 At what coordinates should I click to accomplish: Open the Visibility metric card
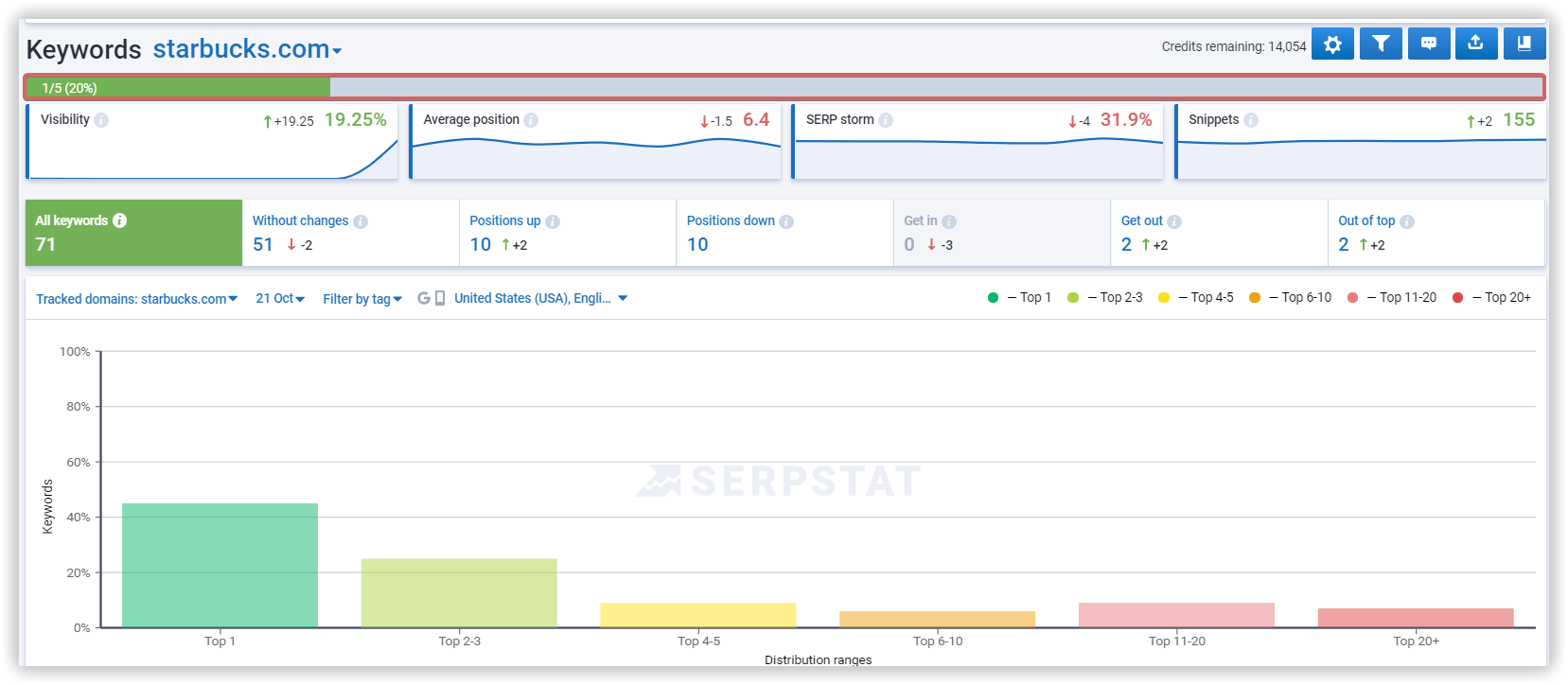(x=212, y=142)
